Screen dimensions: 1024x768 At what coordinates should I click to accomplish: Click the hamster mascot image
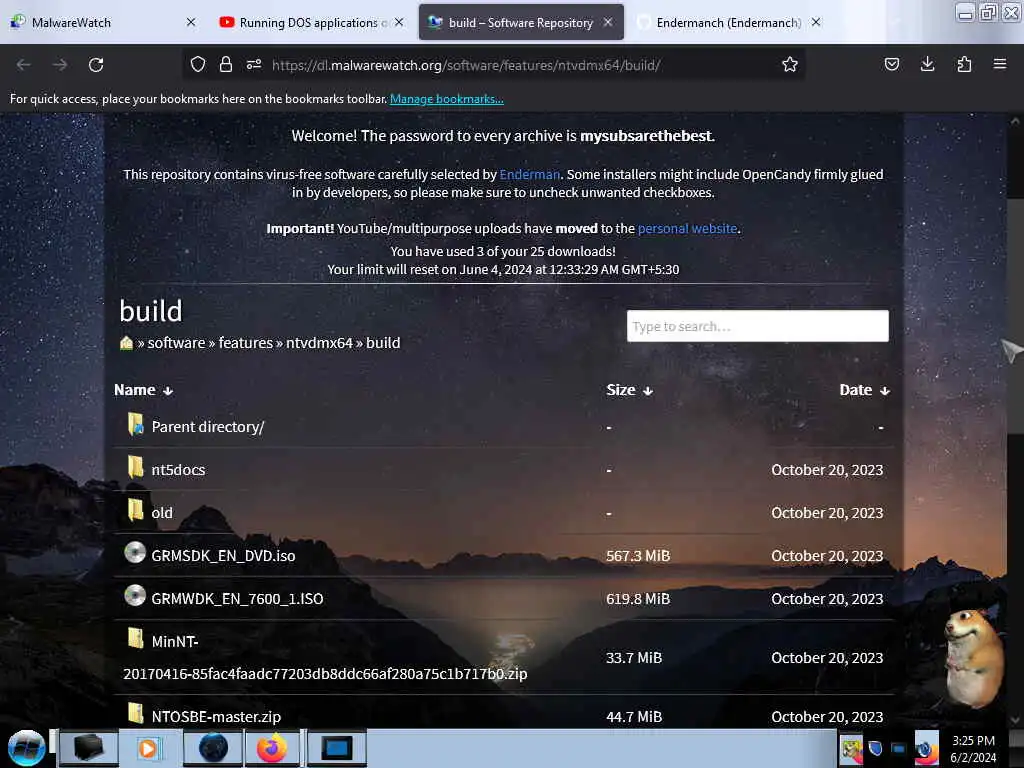[974, 656]
